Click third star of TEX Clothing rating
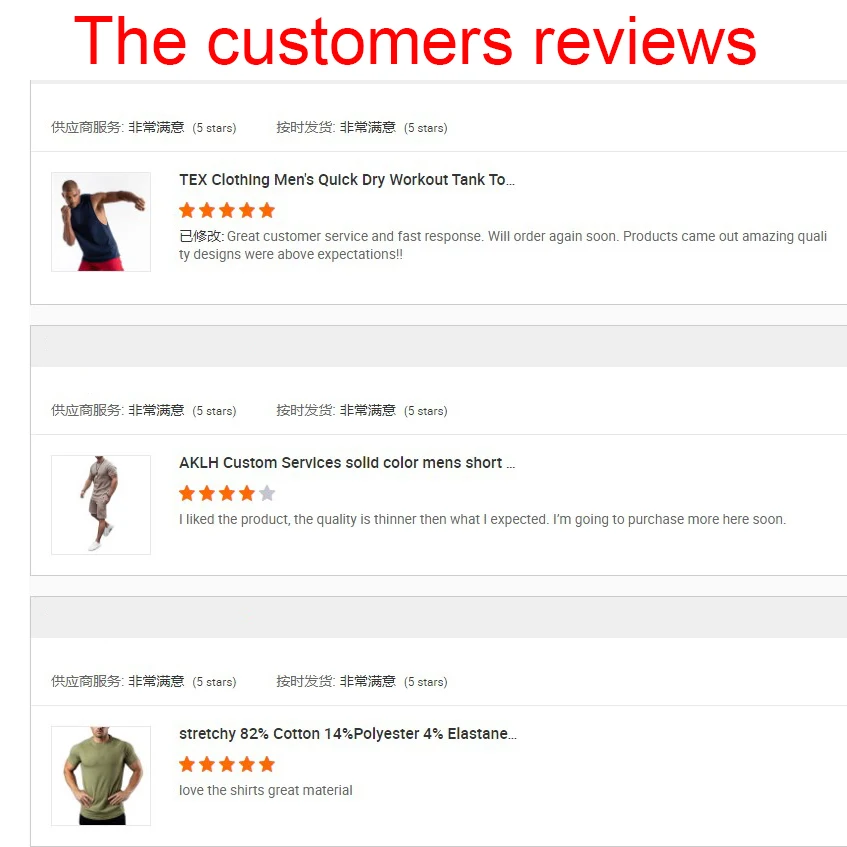The height and width of the screenshot is (847, 847). click(227, 210)
